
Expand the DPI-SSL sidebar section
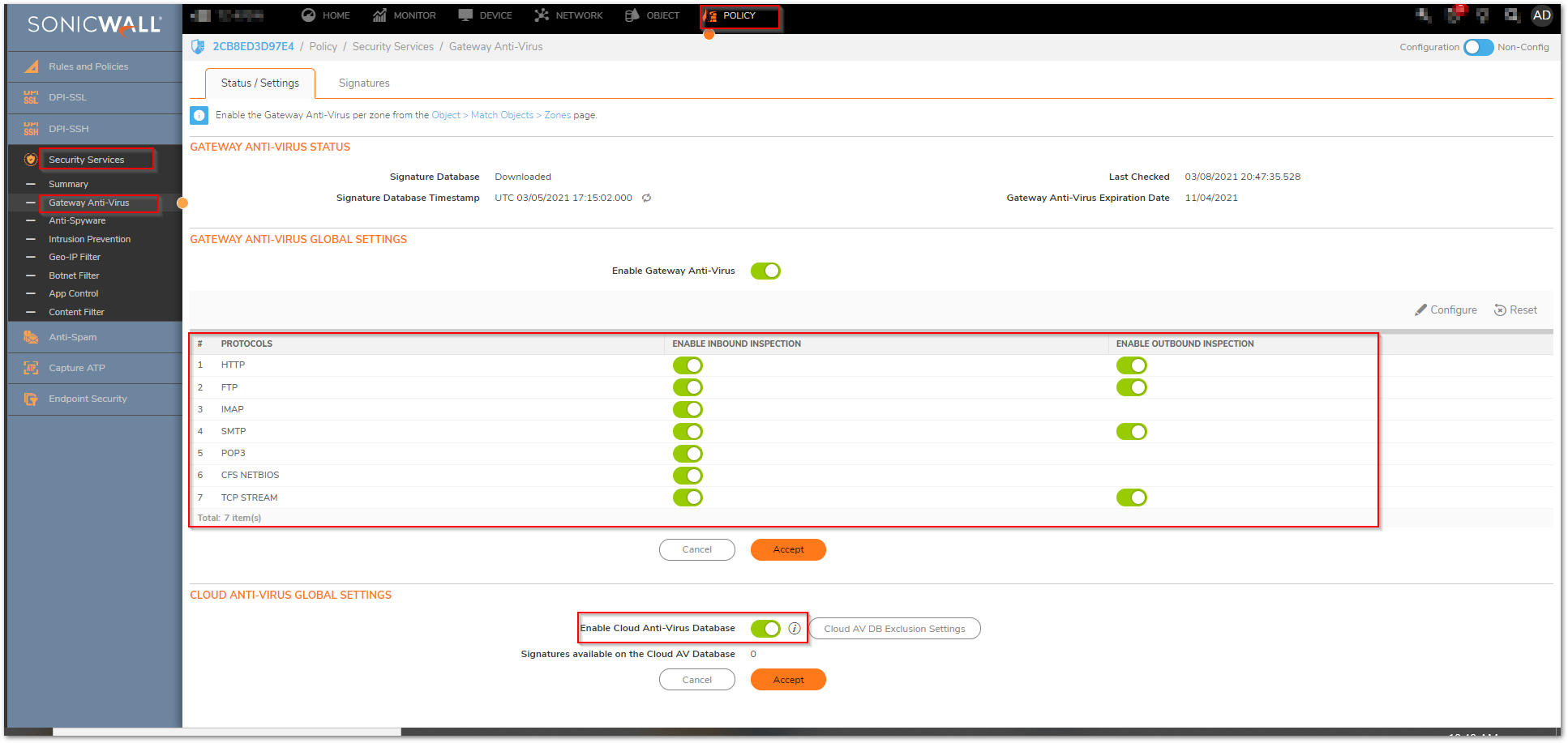95,97
